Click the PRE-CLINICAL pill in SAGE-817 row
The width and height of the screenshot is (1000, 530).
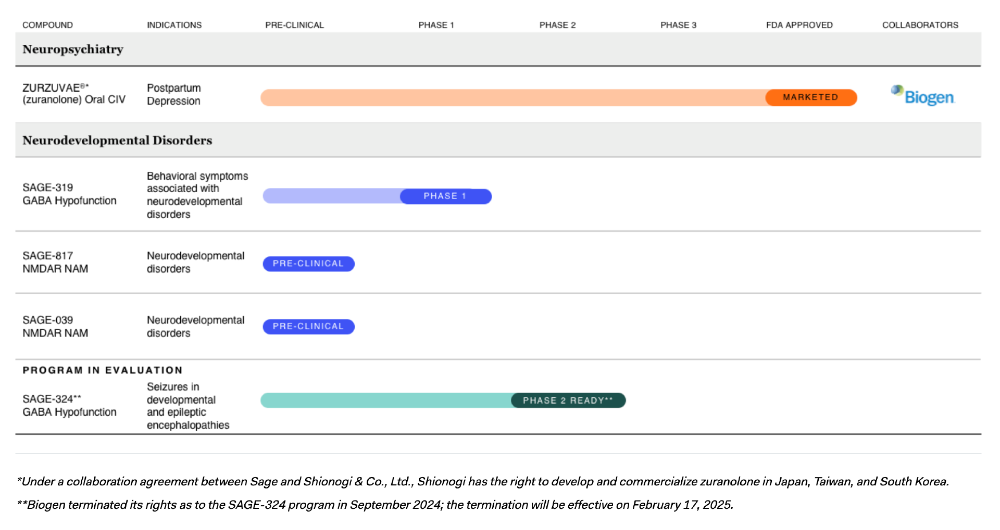pos(309,263)
